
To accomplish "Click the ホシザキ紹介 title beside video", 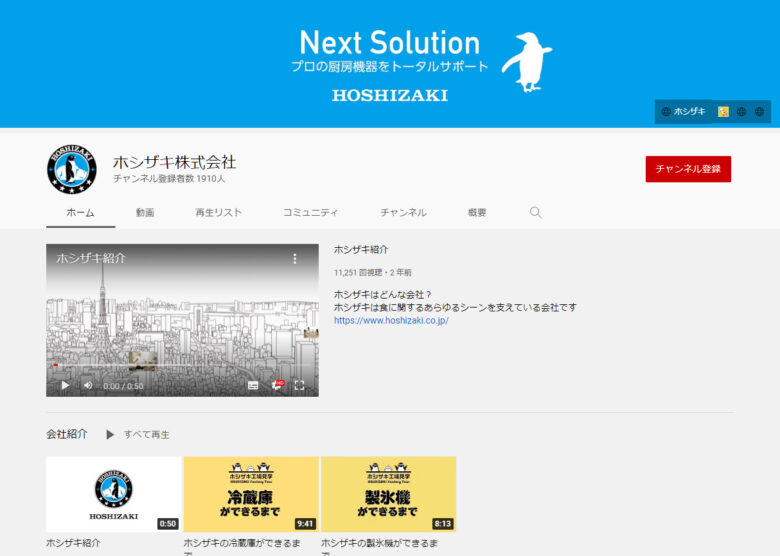I will click(361, 250).
